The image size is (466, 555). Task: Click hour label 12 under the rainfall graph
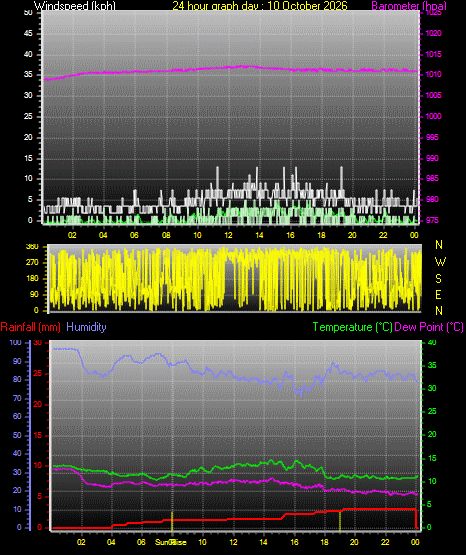[x=233, y=542]
